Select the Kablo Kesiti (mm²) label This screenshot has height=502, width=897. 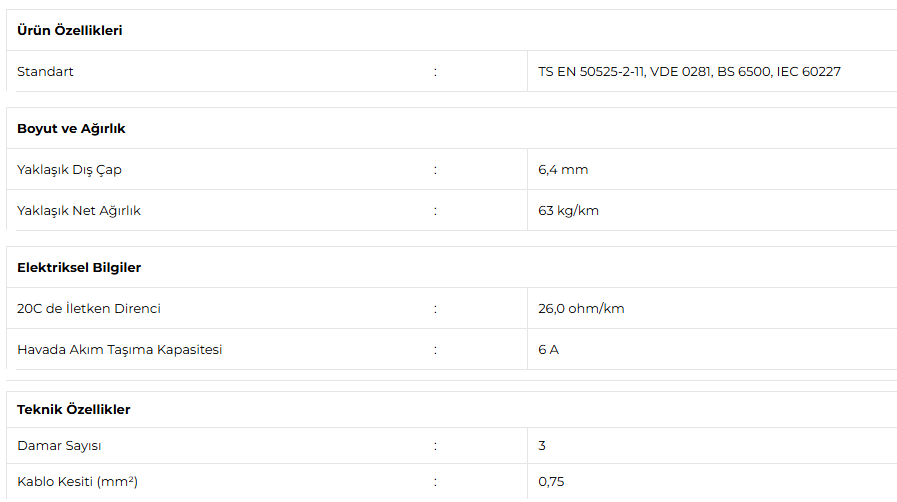point(77,482)
